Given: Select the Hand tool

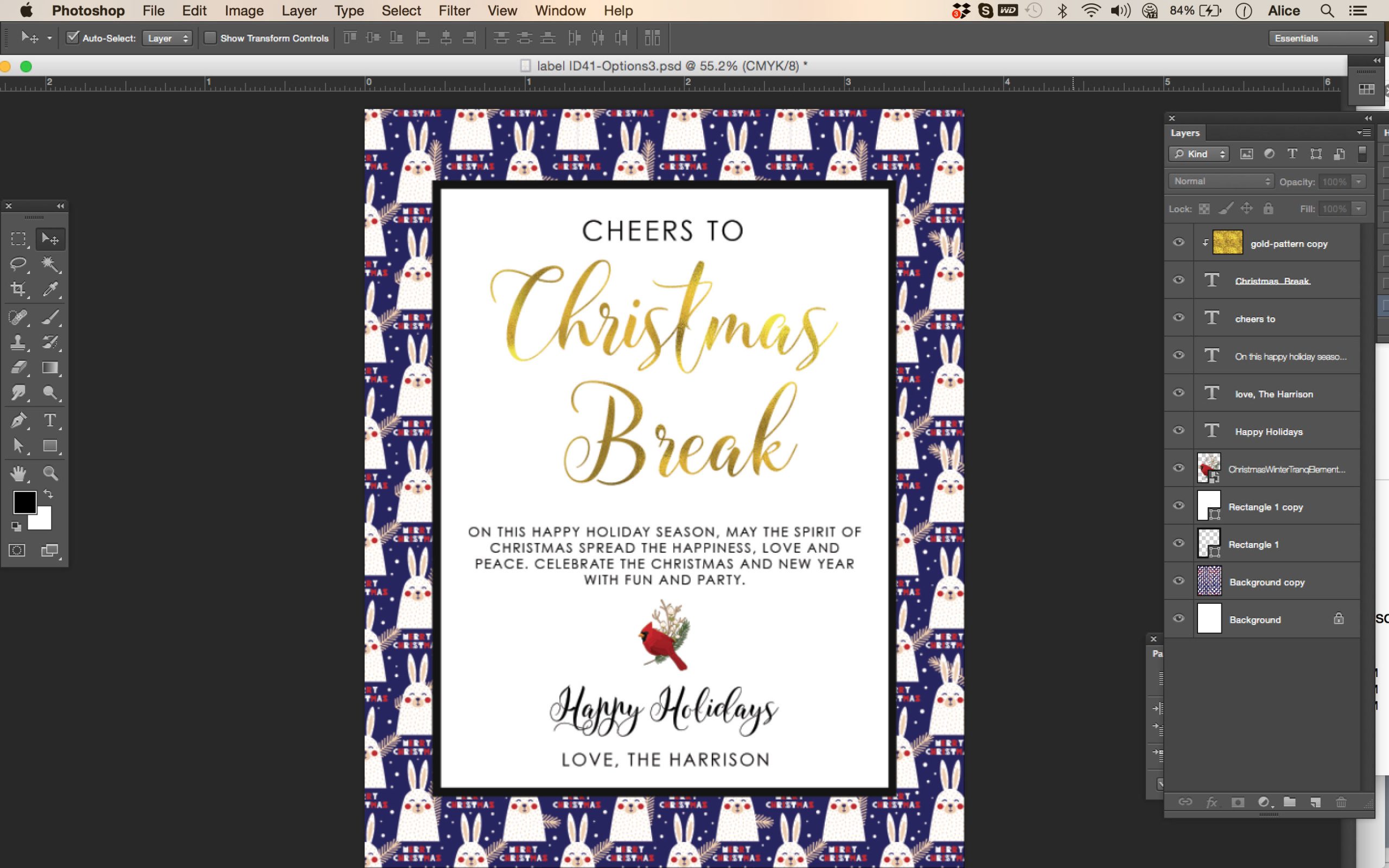Looking at the screenshot, I should click(18, 473).
